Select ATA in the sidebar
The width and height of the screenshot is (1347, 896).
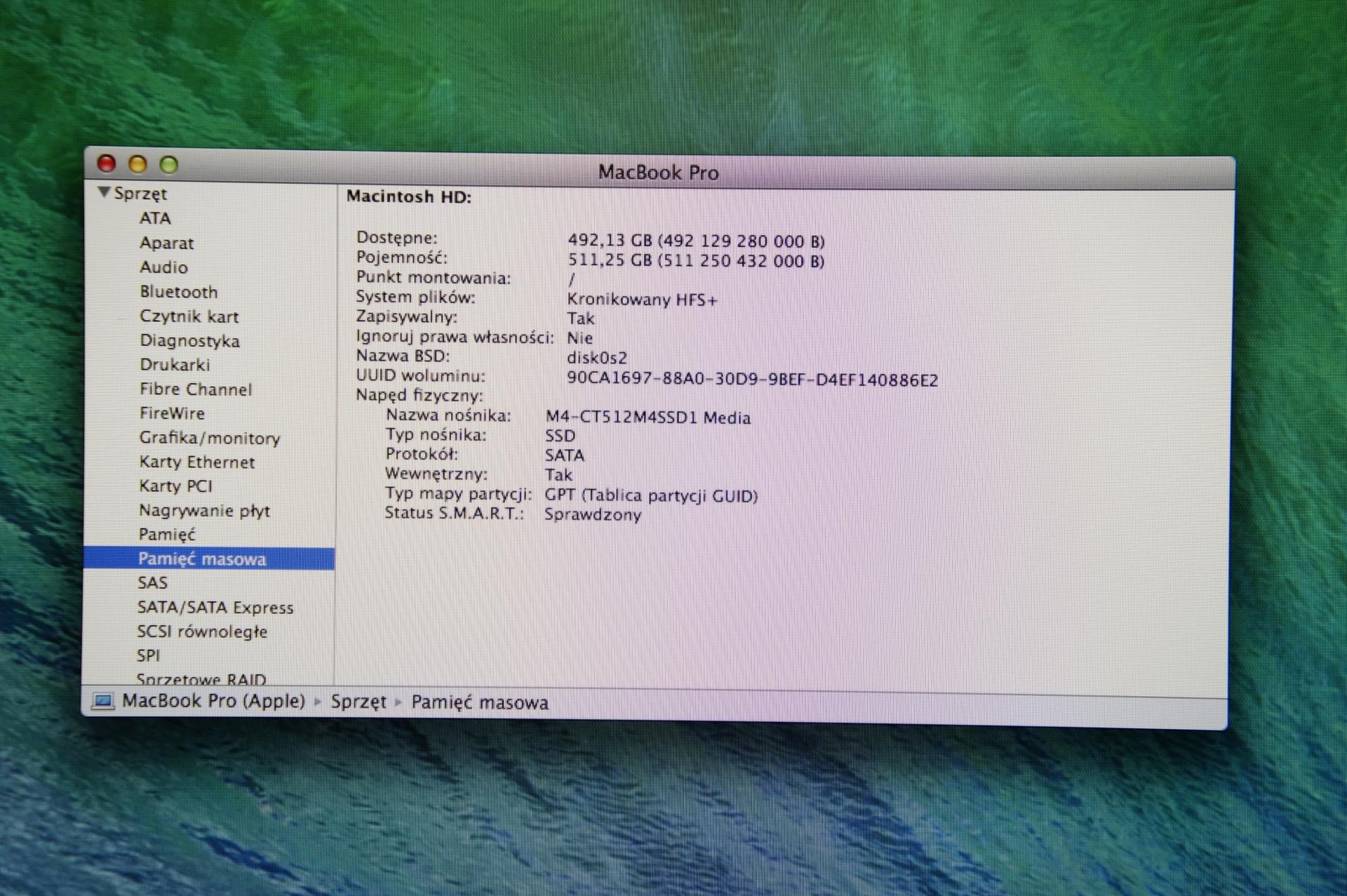(x=155, y=218)
